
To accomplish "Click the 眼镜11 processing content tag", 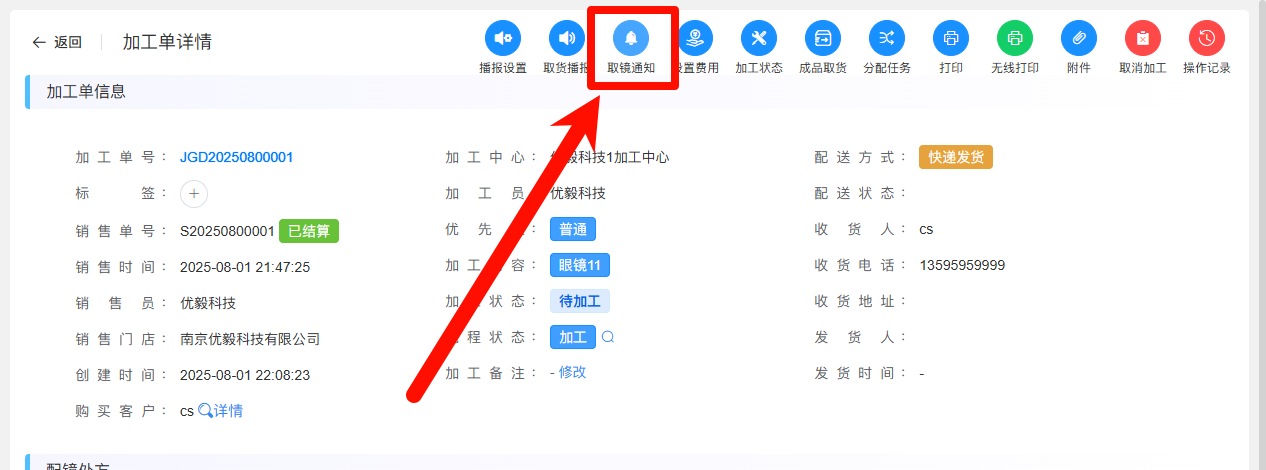I will 580,266.
